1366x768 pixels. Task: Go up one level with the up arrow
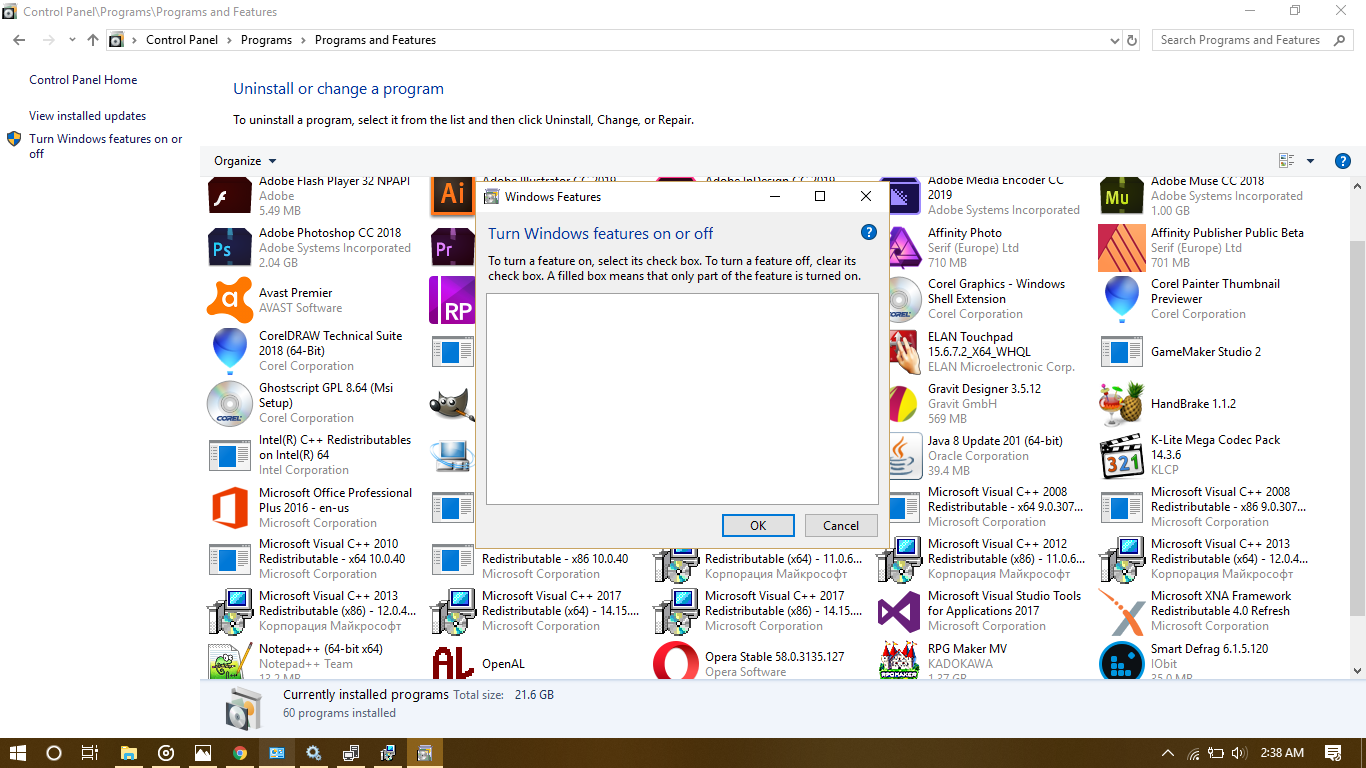[93, 40]
